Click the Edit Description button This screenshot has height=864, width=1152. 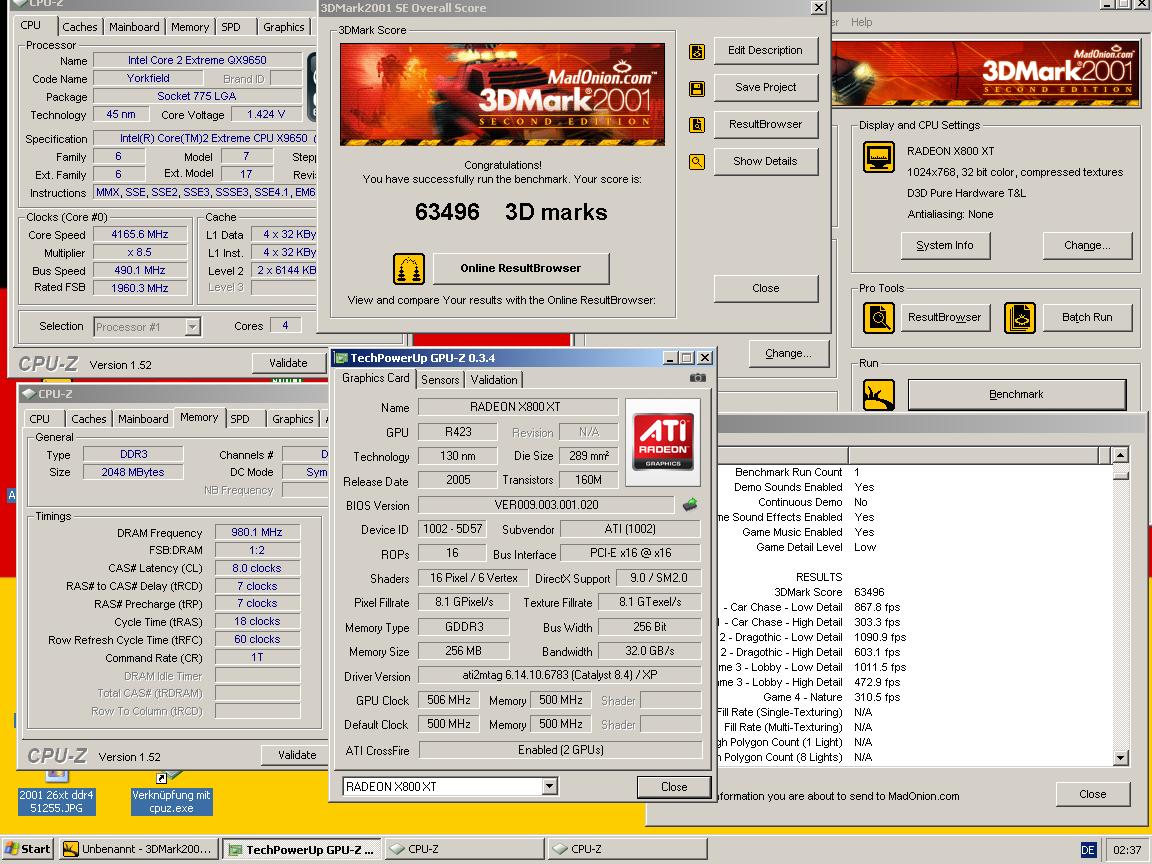coord(766,51)
